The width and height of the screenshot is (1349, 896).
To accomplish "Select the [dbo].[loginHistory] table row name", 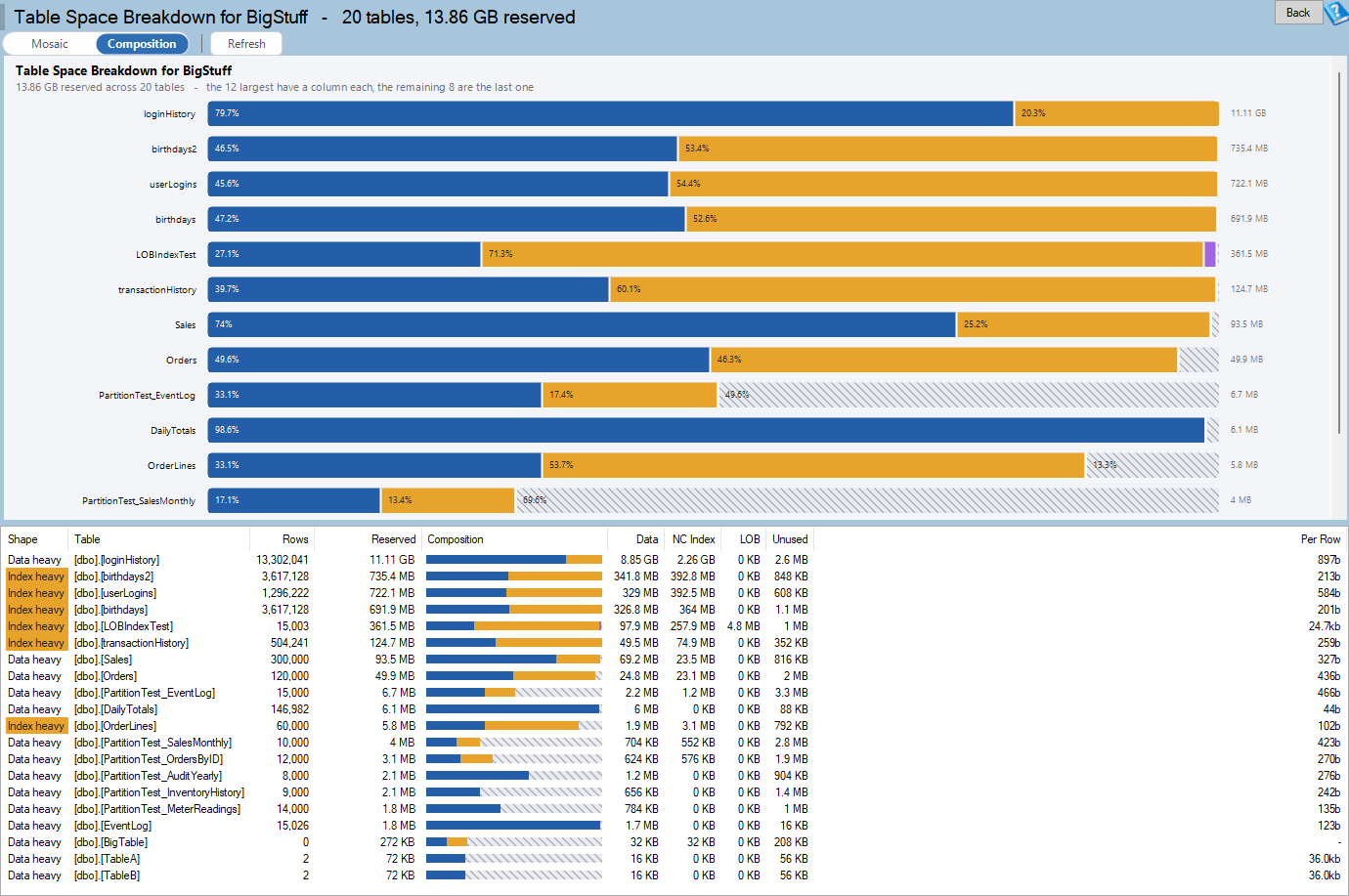I will [x=116, y=560].
